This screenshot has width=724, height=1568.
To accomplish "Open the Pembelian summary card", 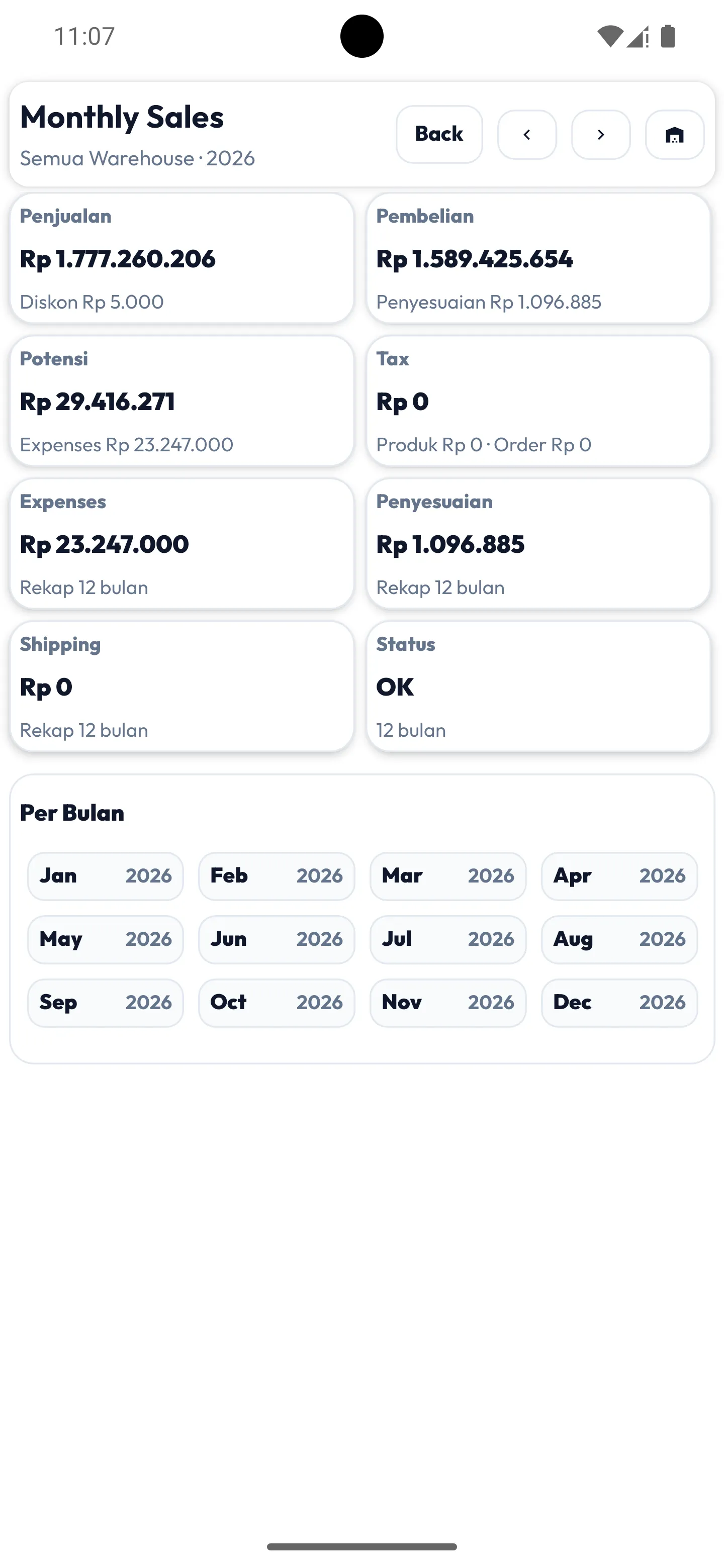I will 538,258.
